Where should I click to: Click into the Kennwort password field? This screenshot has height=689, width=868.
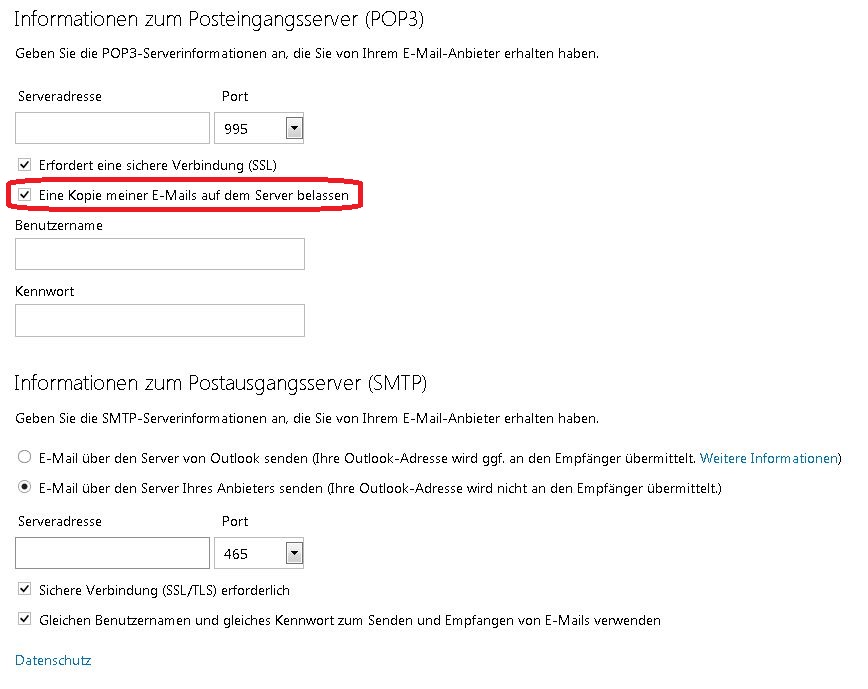point(160,320)
